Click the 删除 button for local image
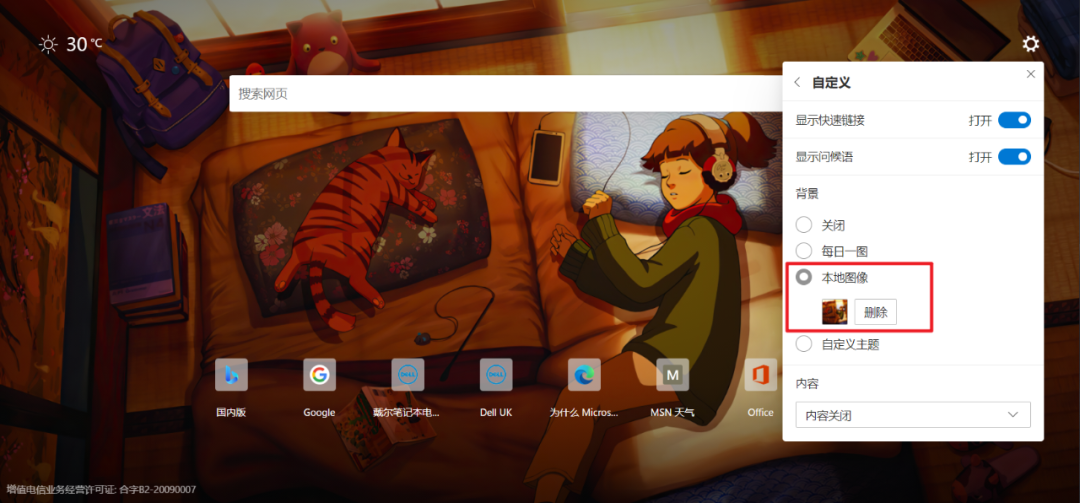 875,312
